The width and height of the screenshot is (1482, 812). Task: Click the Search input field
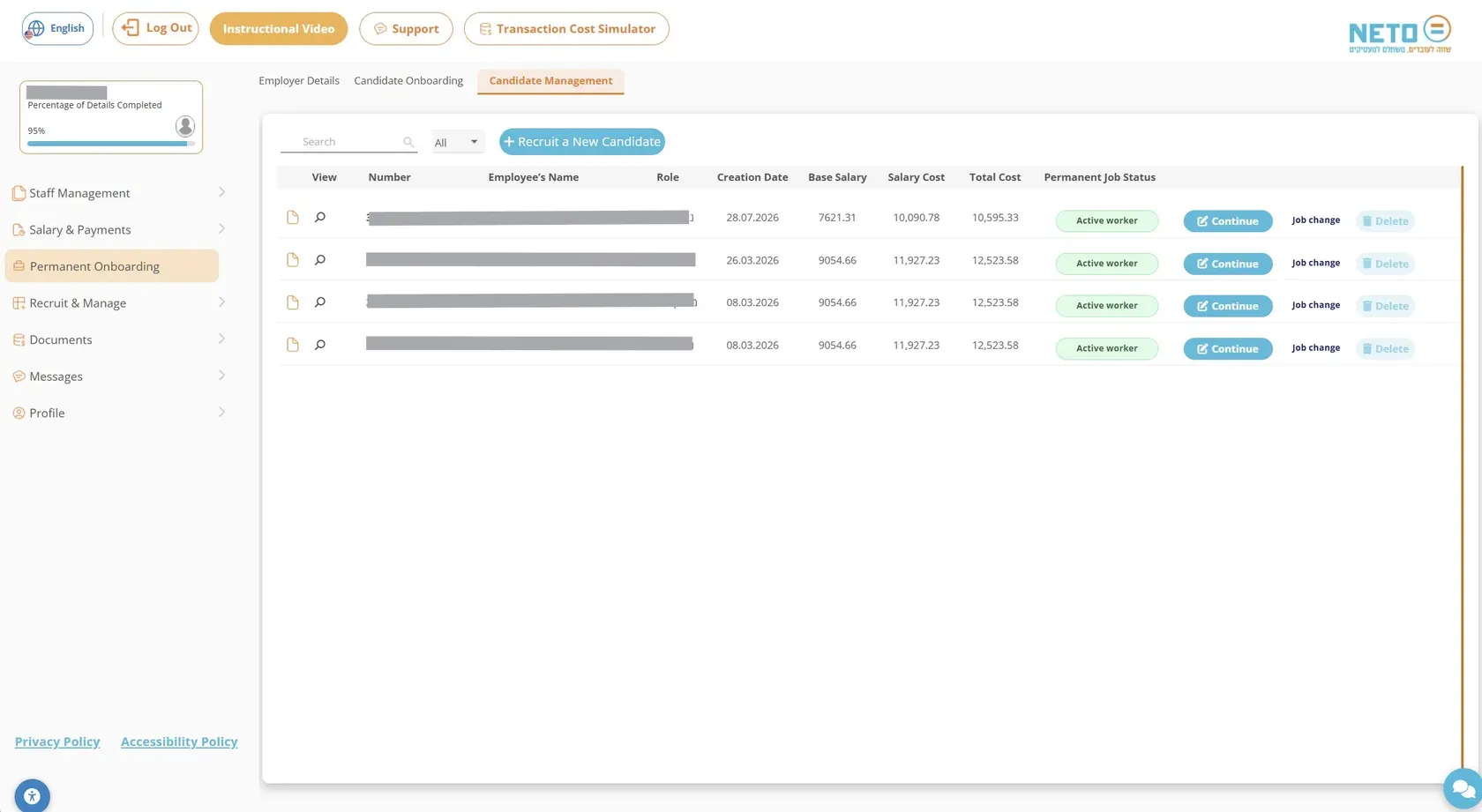[348, 142]
